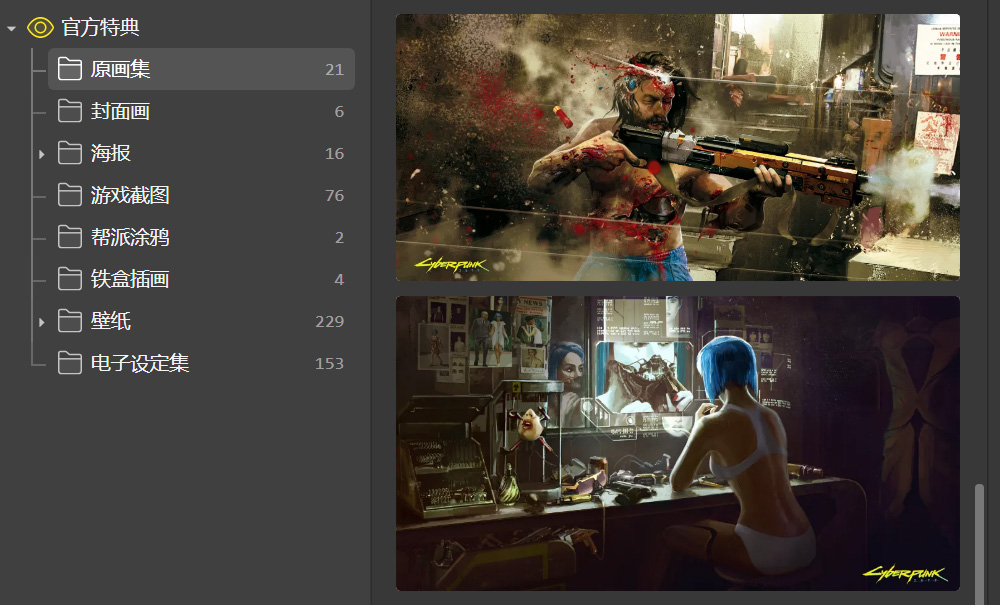Open the 原画集 folder
This screenshot has height=605, width=1000.
click(202, 69)
